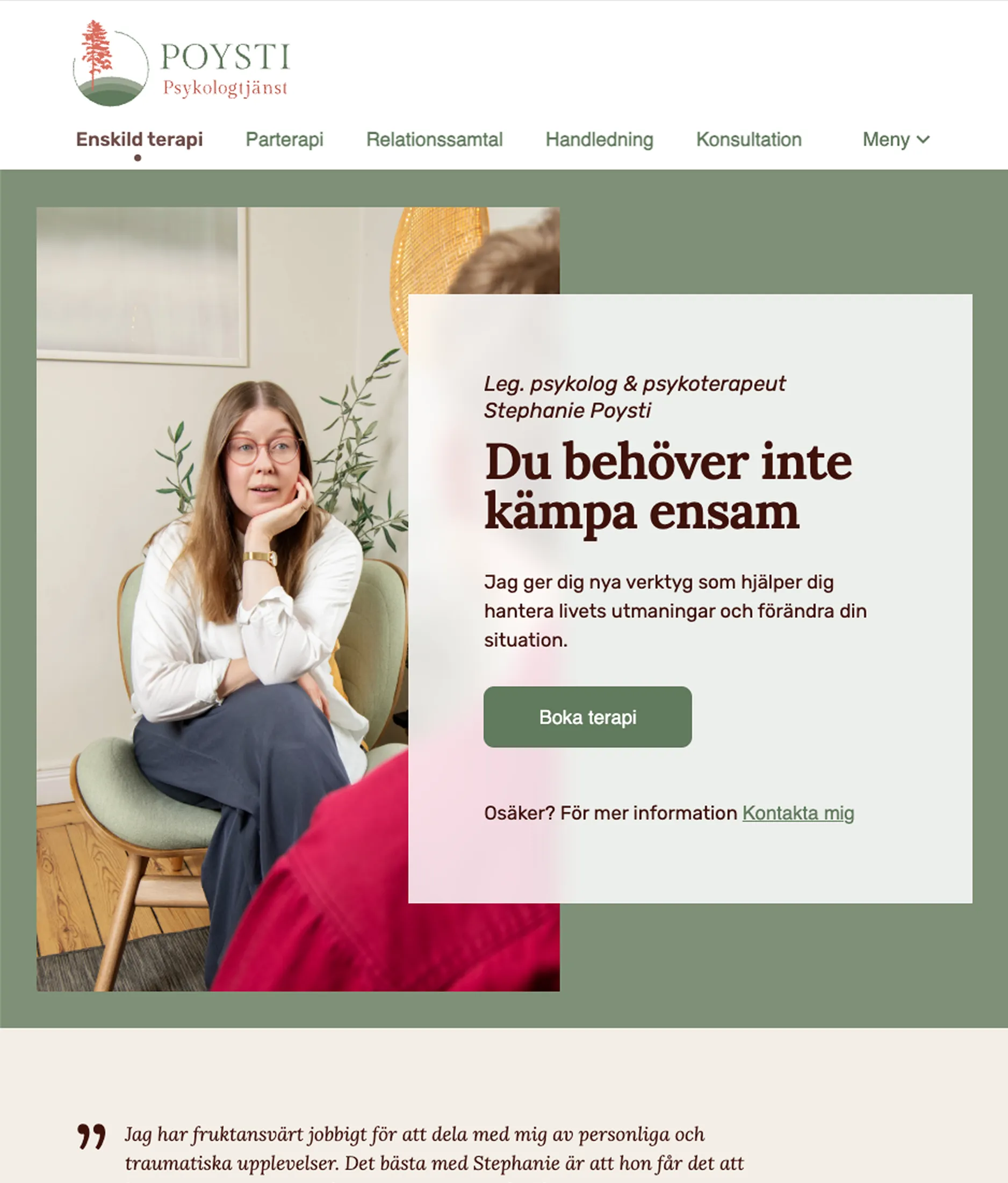Click the therapist photo in the hero
The image size is (1008, 1183).
click(223, 599)
